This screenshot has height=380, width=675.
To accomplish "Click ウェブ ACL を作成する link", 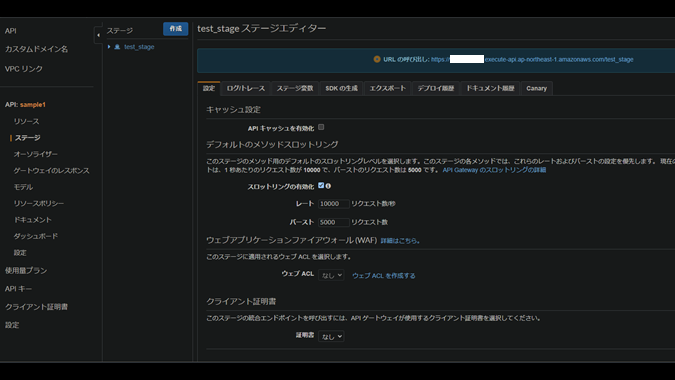I will click(384, 275).
